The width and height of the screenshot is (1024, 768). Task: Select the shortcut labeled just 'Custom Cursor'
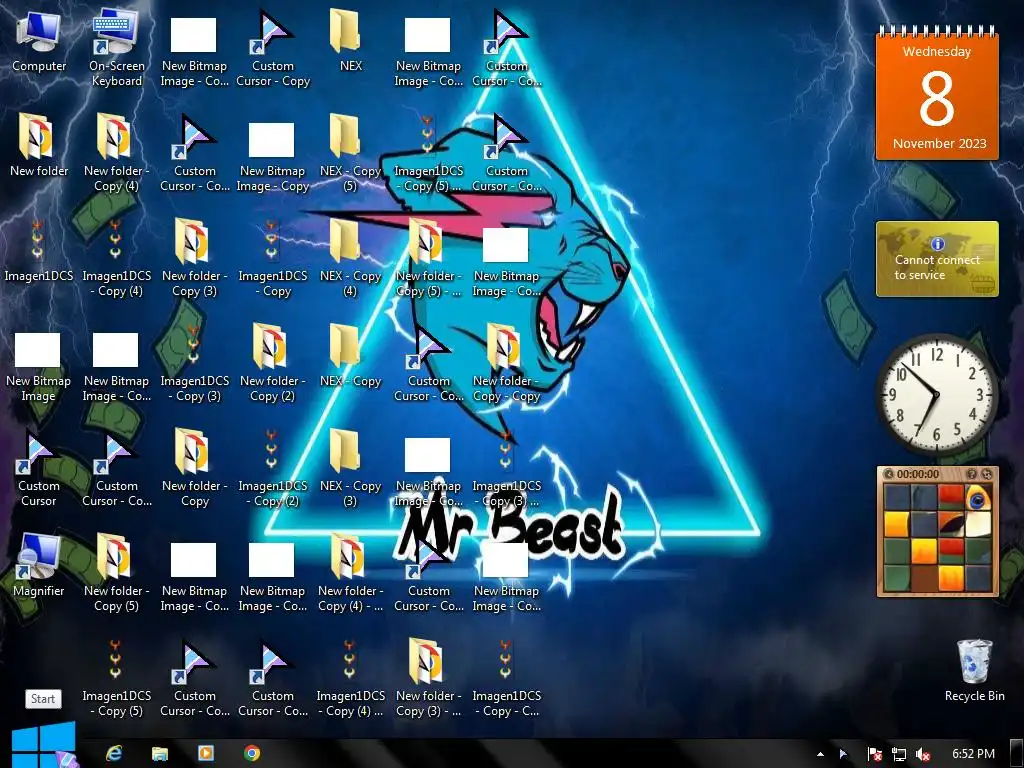pos(39,467)
